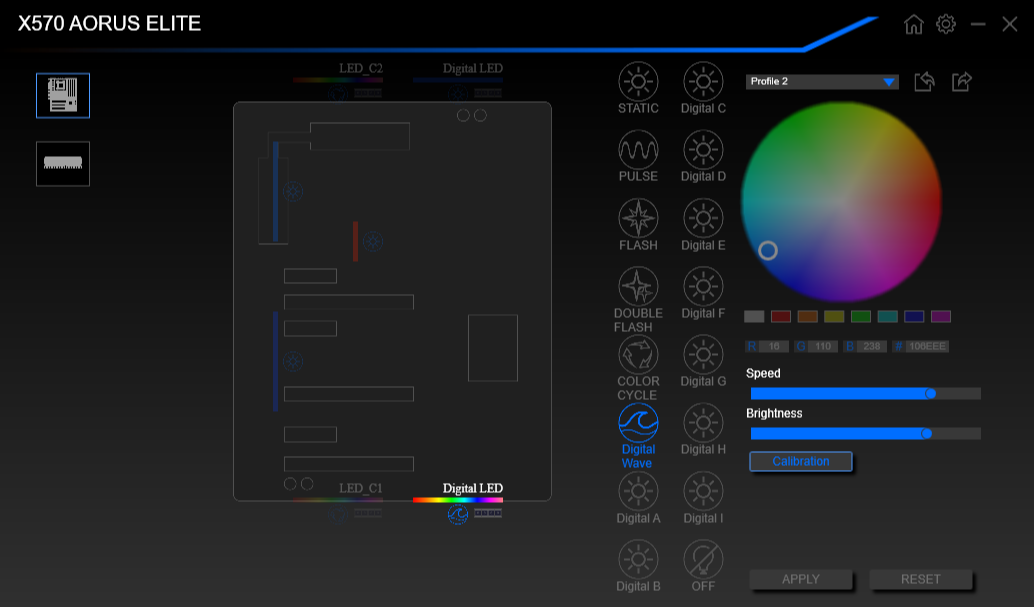The height and width of the screenshot is (607, 1034).
Task: Choose the green color swatch
Action: 861,317
